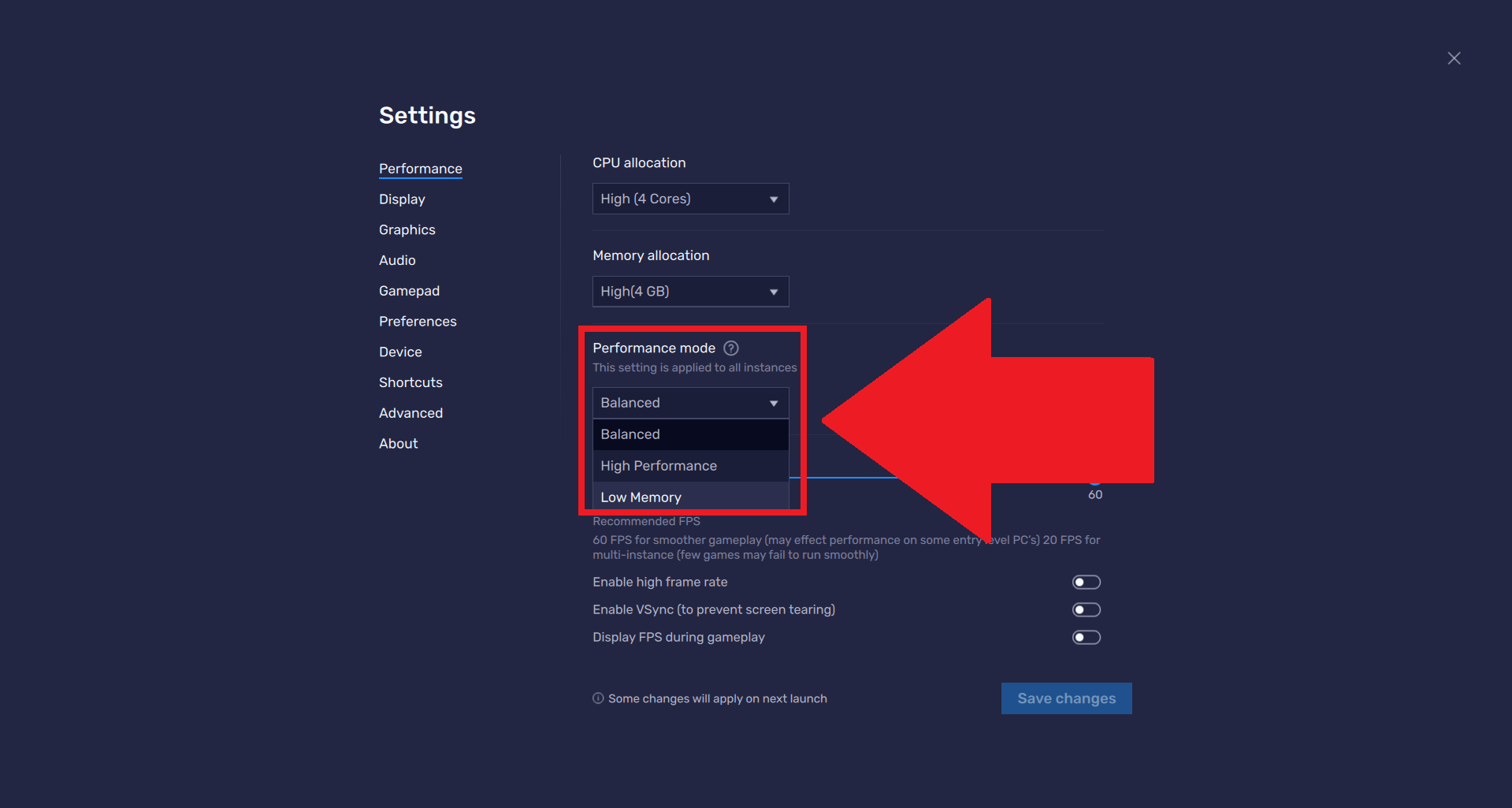Go to Gamepad settings
Image resolution: width=1512 pixels, height=808 pixels.
(x=409, y=290)
